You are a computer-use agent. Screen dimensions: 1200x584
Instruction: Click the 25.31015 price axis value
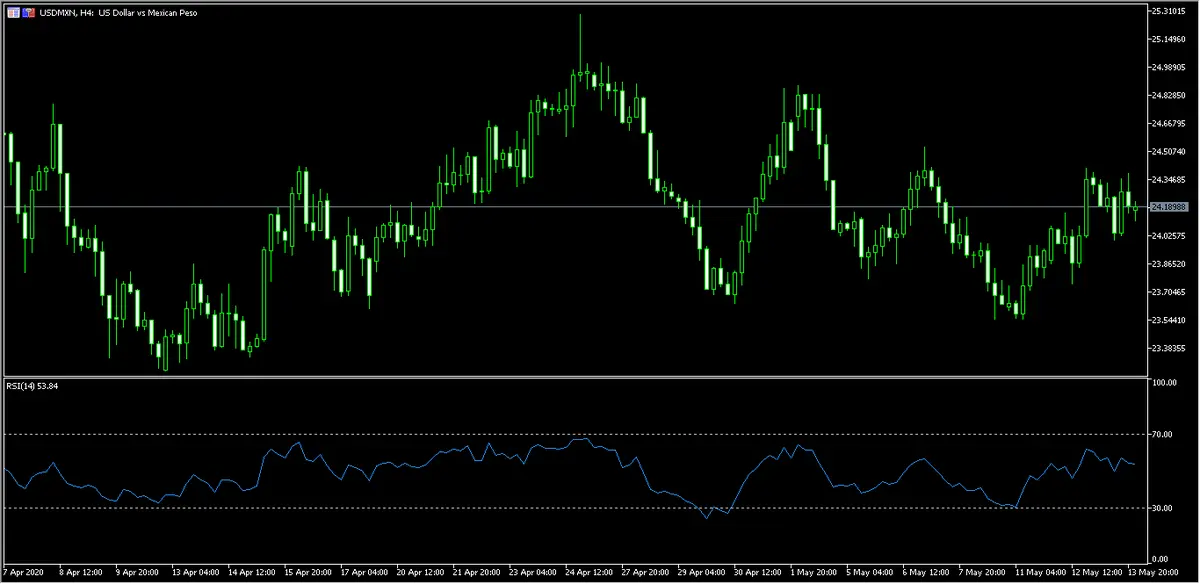coord(1168,11)
